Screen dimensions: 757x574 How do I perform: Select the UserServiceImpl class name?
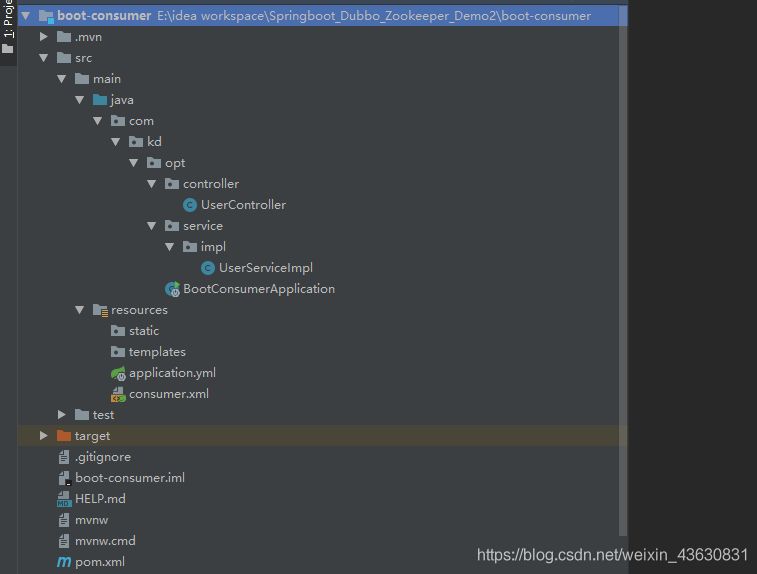(x=266, y=268)
